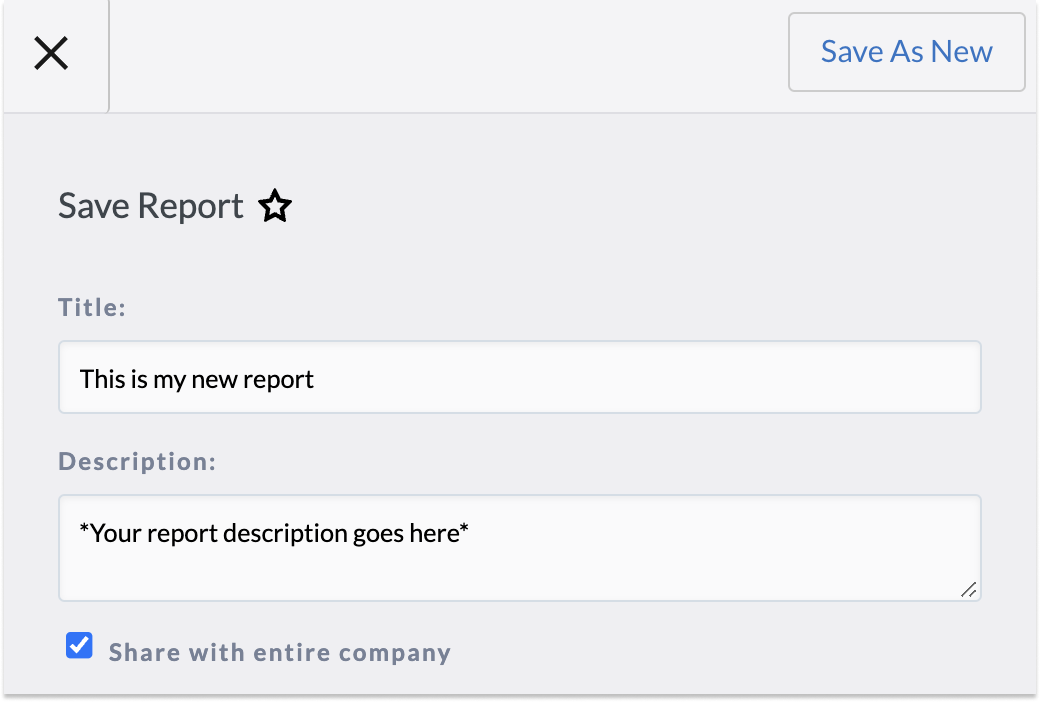Click the blue checkbox near bottom
Viewport: 1040px width, 702px height.
78,645
